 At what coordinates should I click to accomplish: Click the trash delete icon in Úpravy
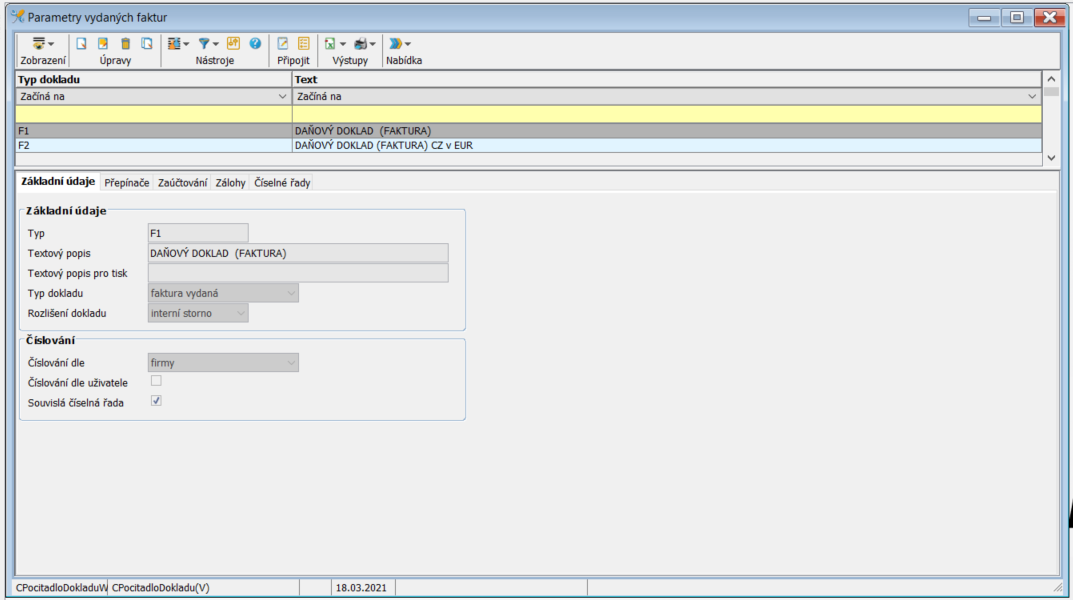click(x=125, y=44)
